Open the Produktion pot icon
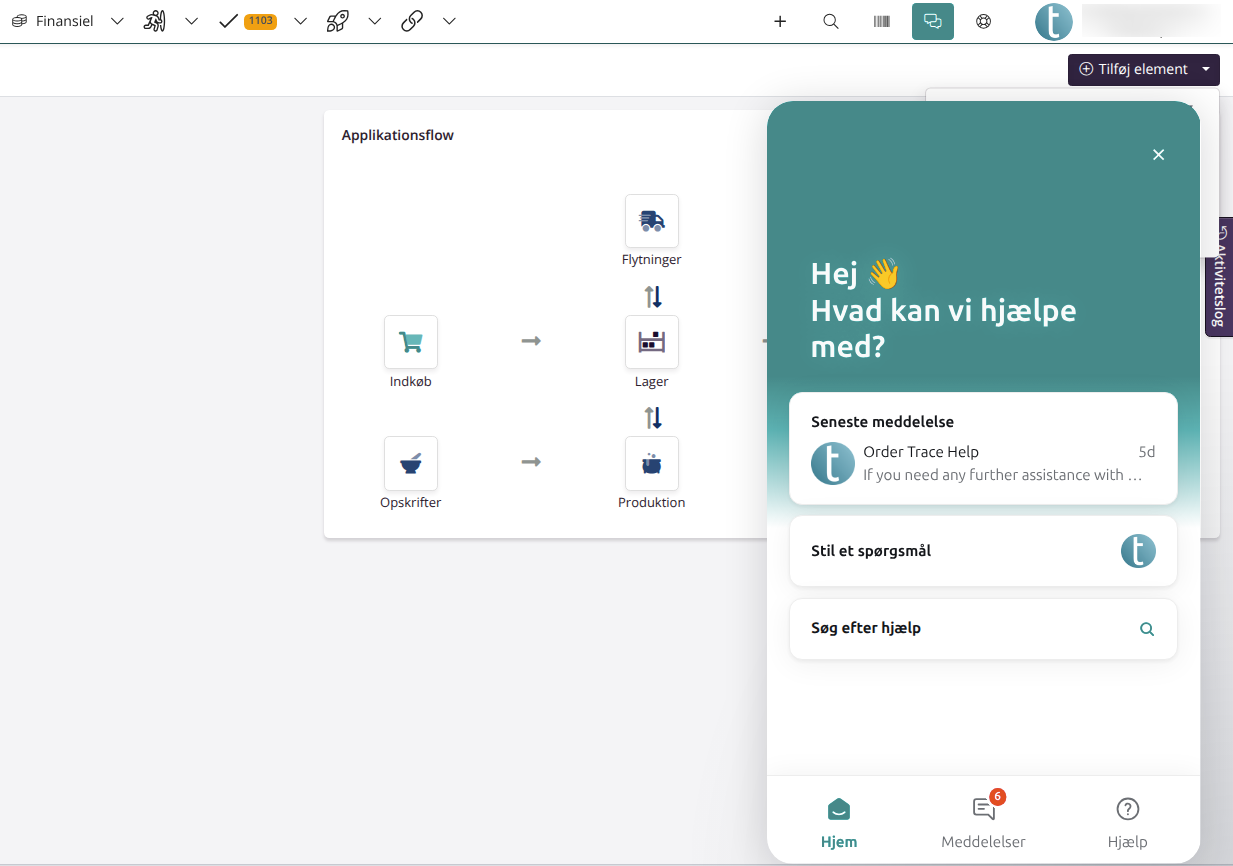The width and height of the screenshot is (1233, 866). 652,463
